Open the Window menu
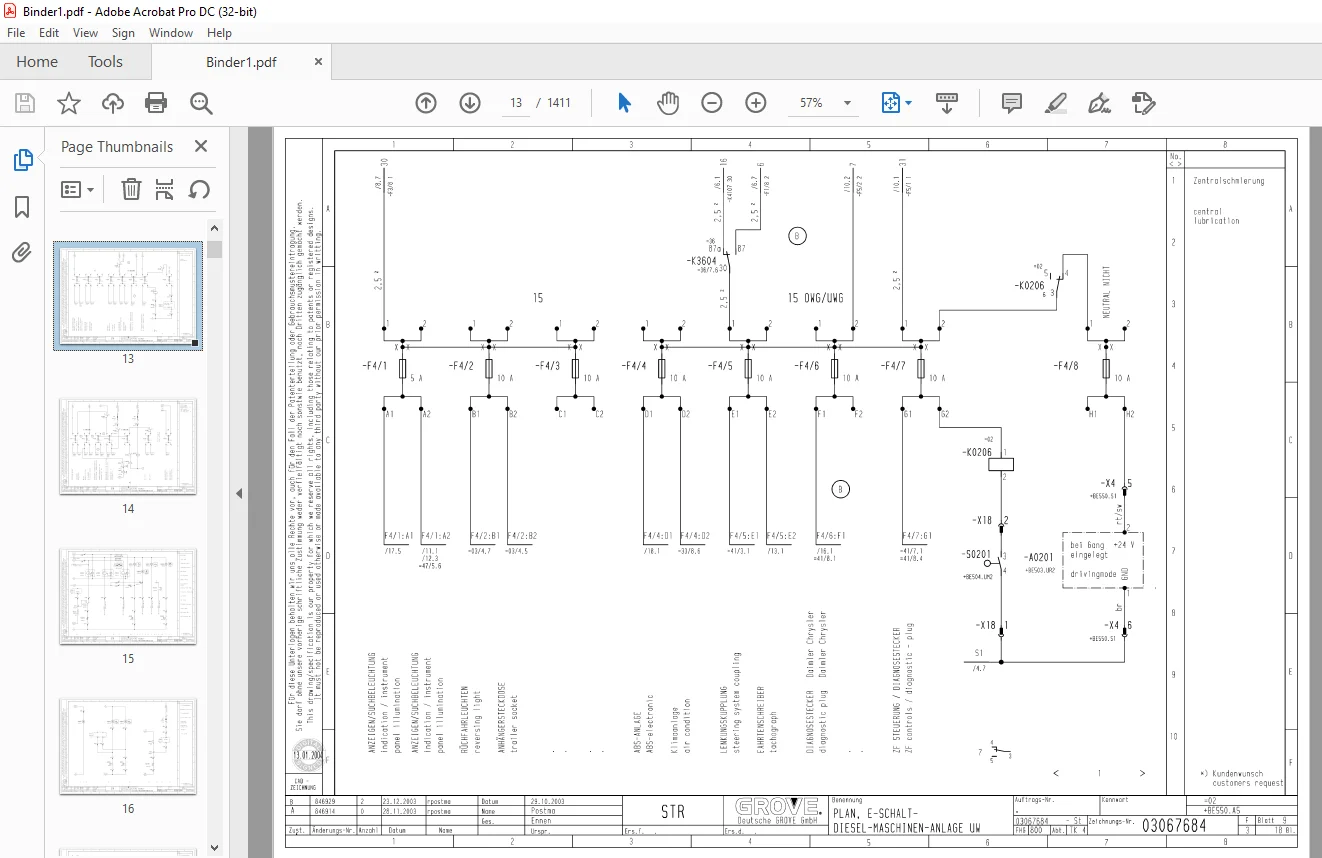 tap(171, 33)
